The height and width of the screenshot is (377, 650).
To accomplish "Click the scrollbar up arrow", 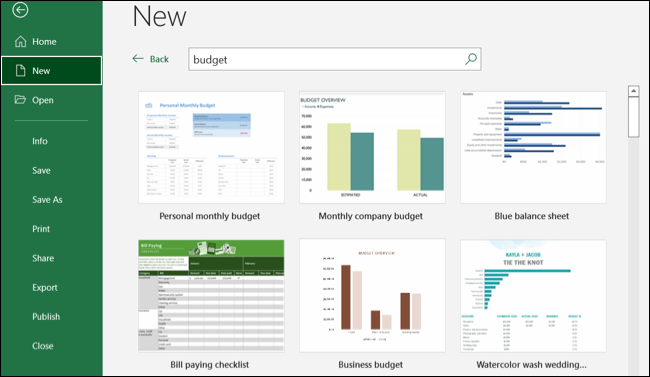I will tap(633, 91).
